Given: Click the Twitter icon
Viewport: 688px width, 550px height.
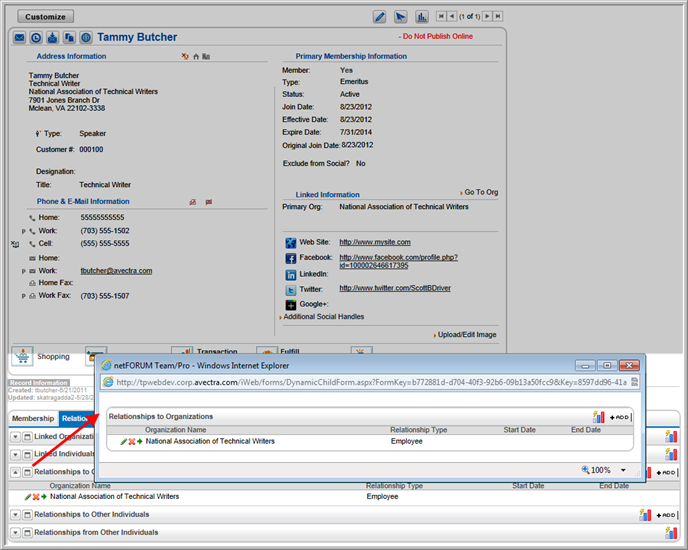Looking at the screenshot, I should click(x=290, y=290).
